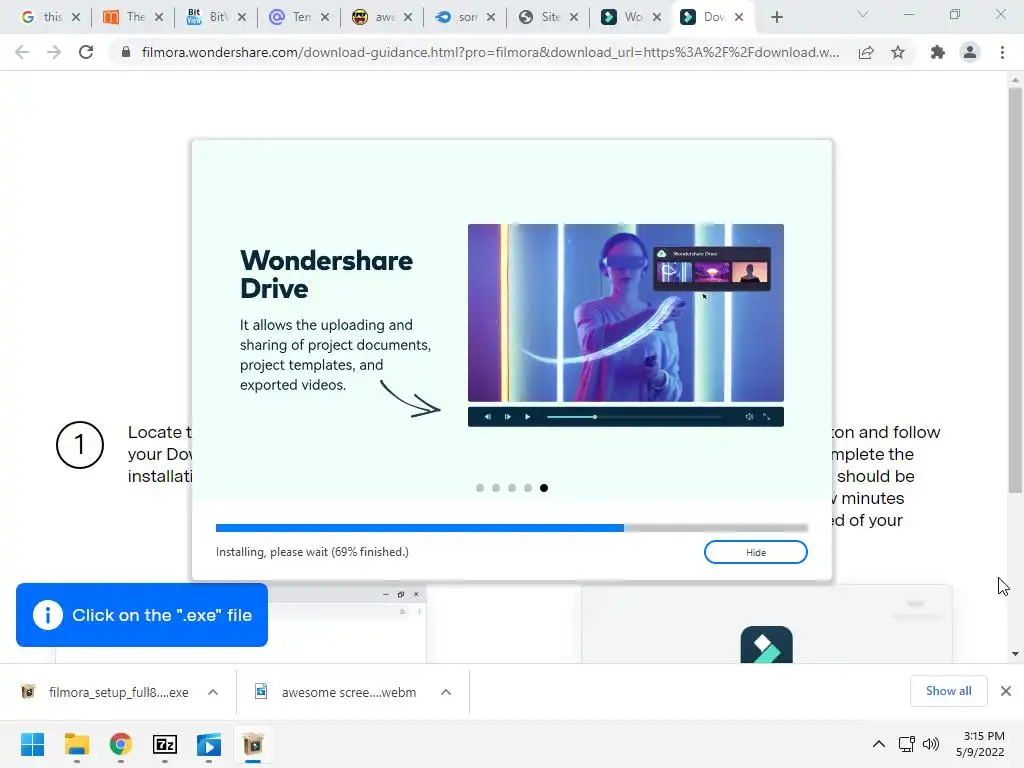Image resolution: width=1024 pixels, height=768 pixels.
Task: Mute the video preview volume icon
Action: (749, 417)
